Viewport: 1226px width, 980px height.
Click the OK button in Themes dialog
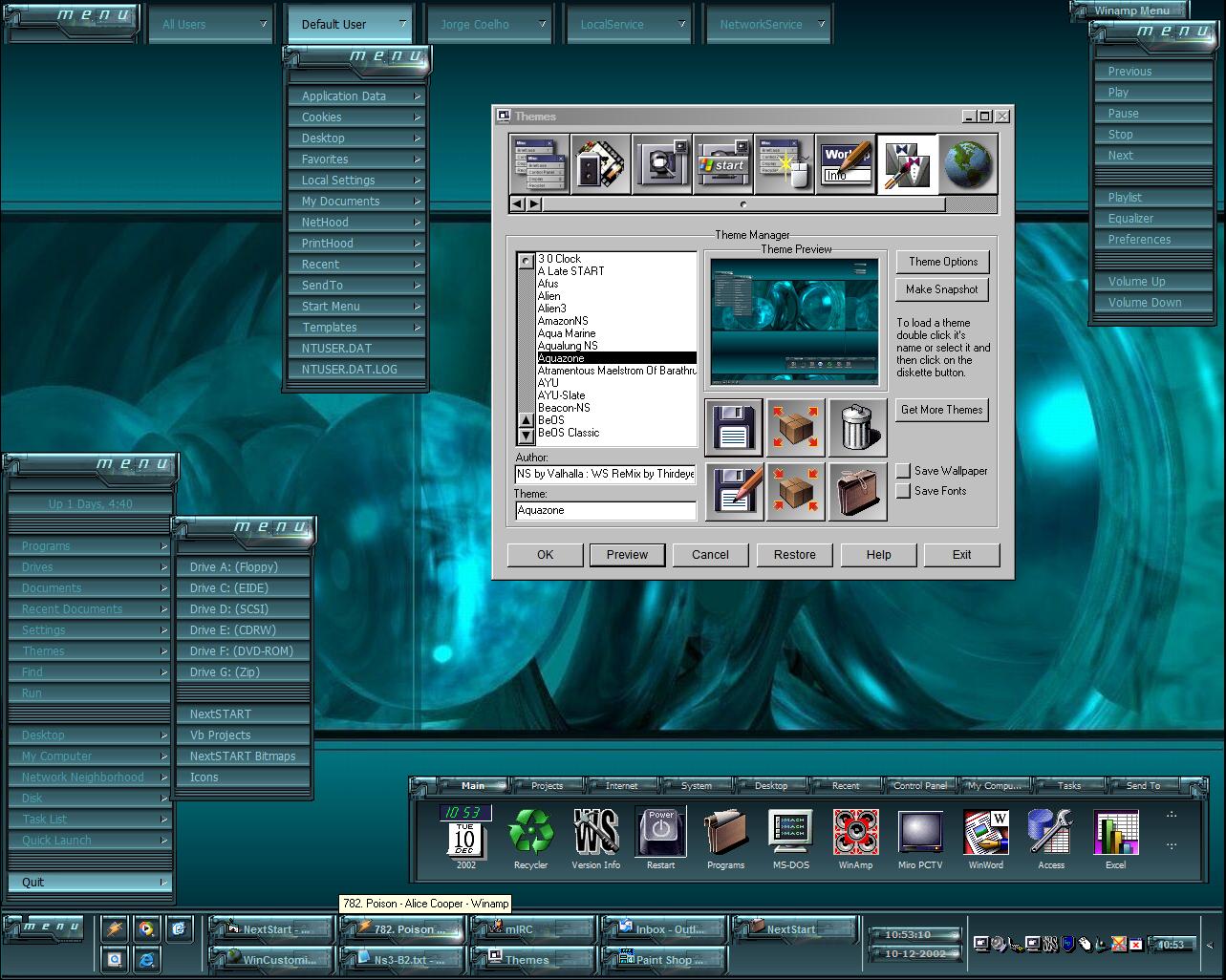click(x=545, y=555)
